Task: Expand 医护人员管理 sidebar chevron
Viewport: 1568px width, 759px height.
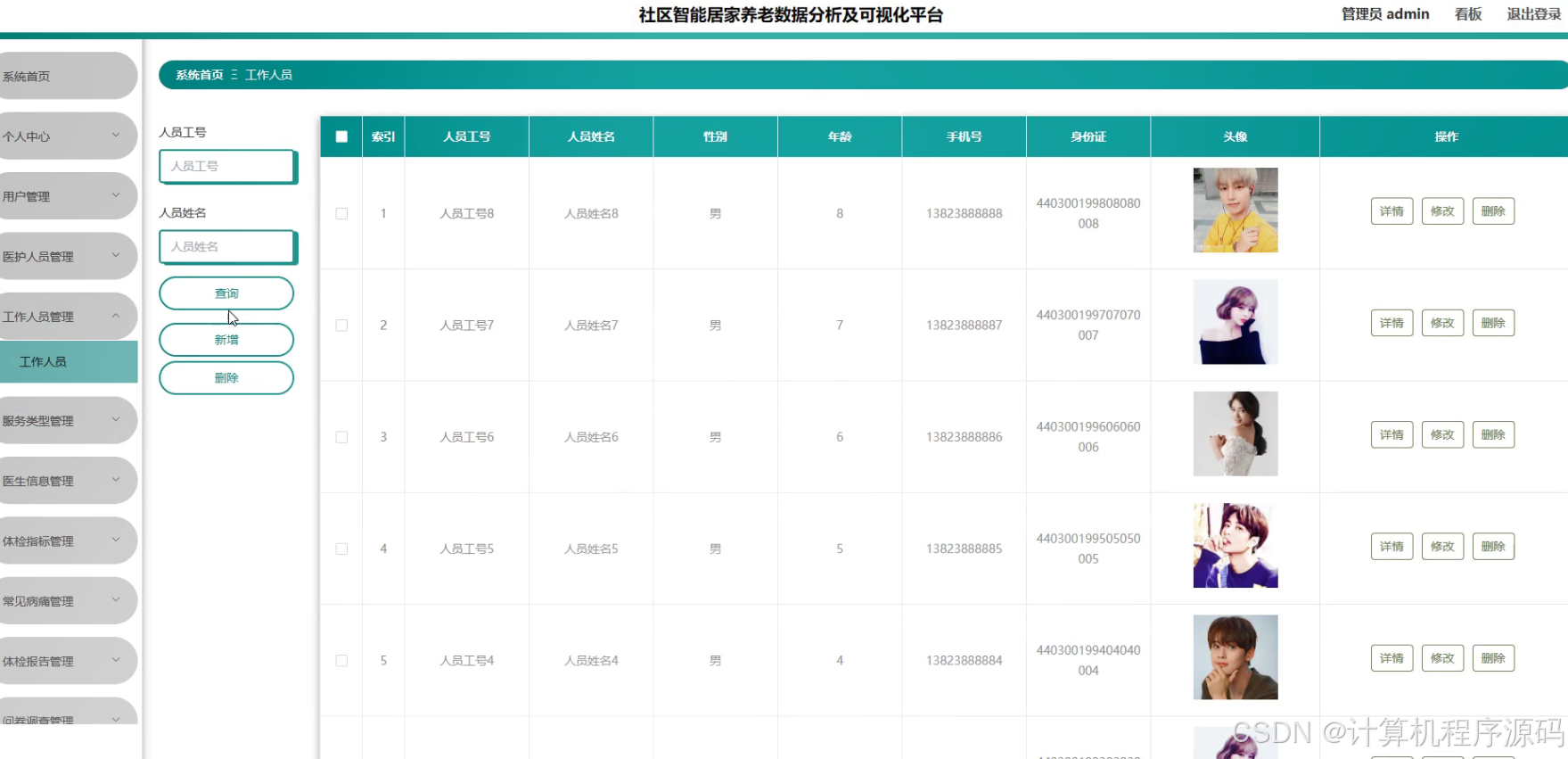Action: (116, 256)
